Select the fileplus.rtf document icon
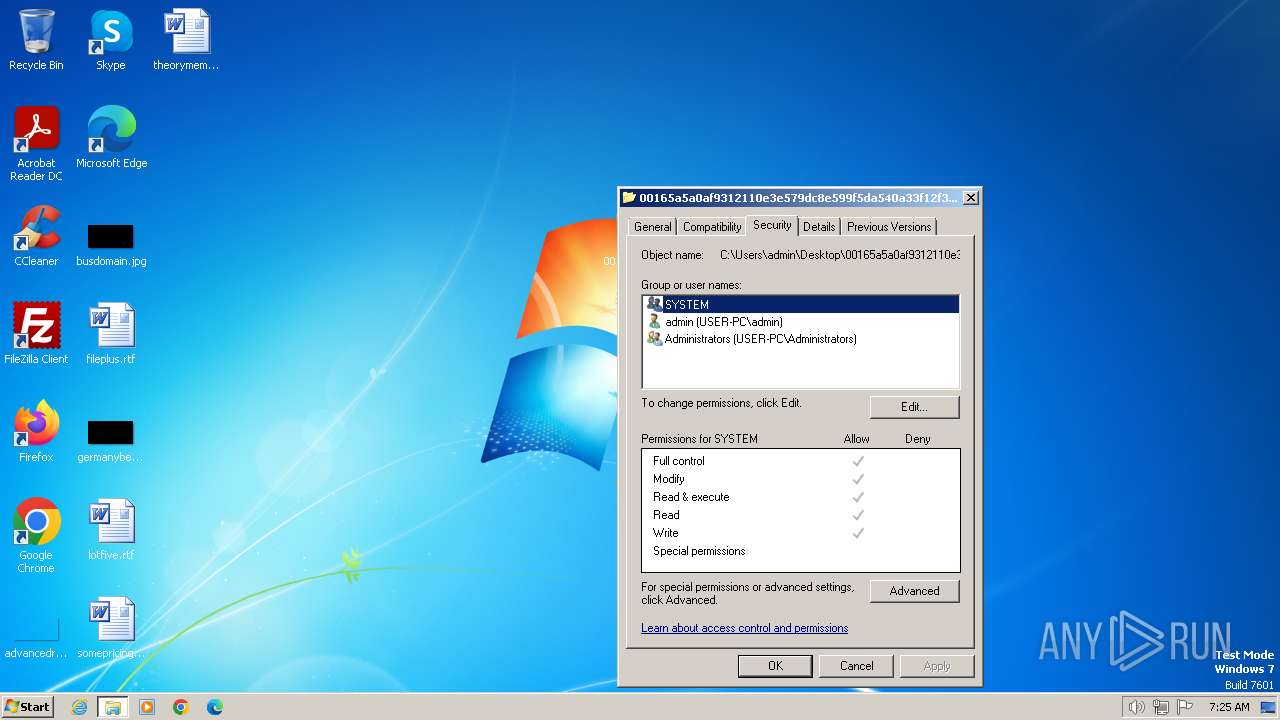The image size is (1280, 720). (x=111, y=334)
